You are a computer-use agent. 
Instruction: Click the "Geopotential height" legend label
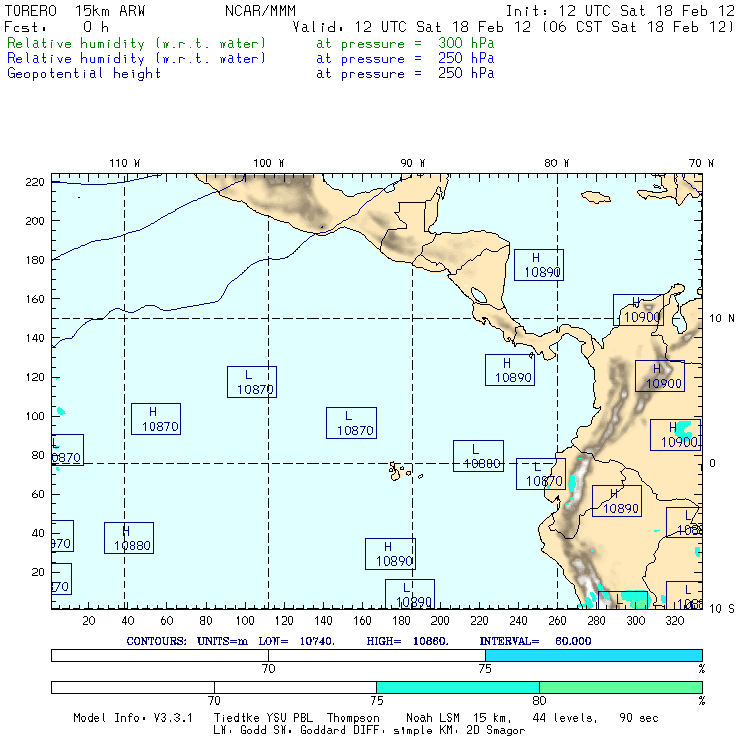[x=84, y=74]
